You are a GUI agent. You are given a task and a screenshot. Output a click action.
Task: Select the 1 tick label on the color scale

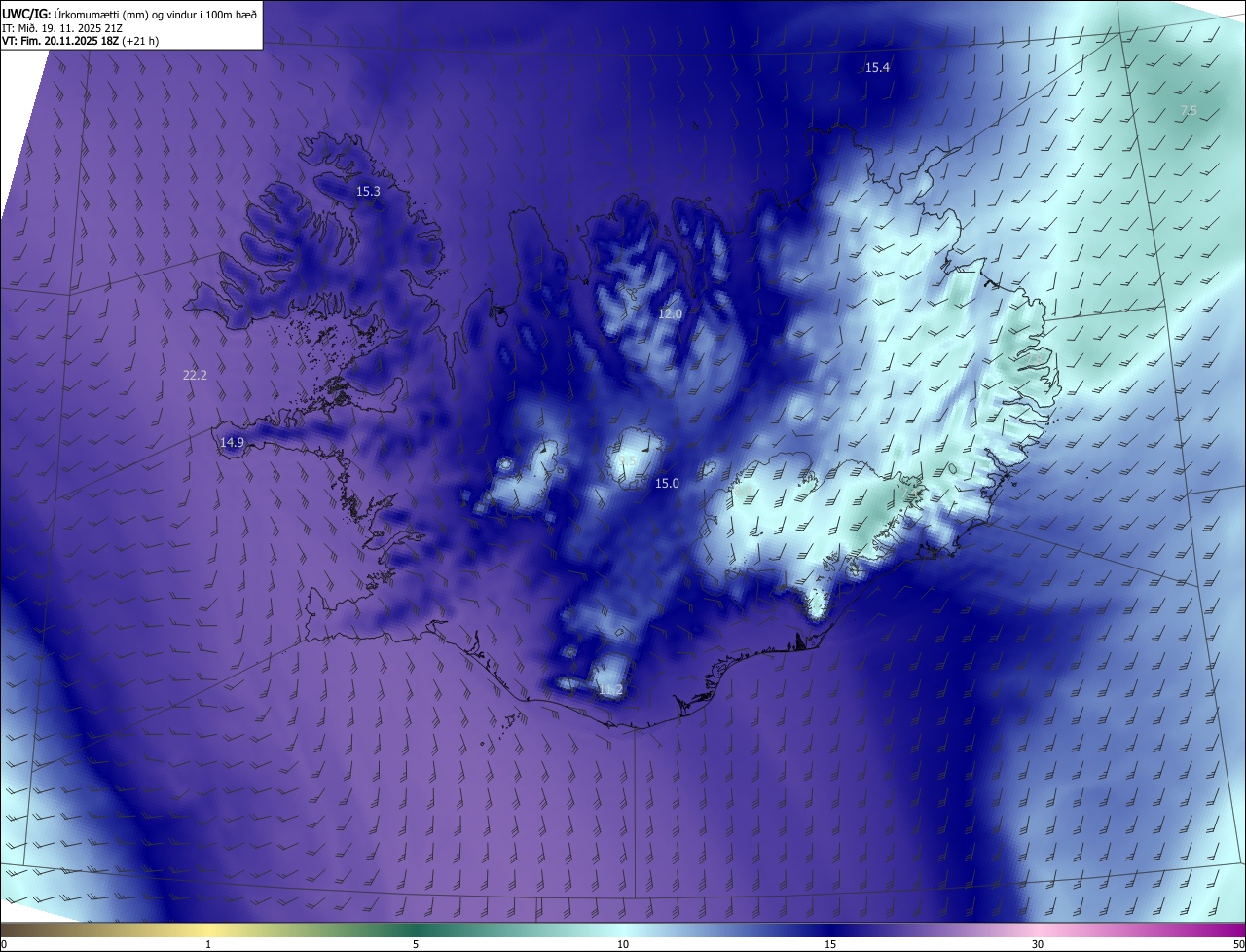(x=209, y=944)
